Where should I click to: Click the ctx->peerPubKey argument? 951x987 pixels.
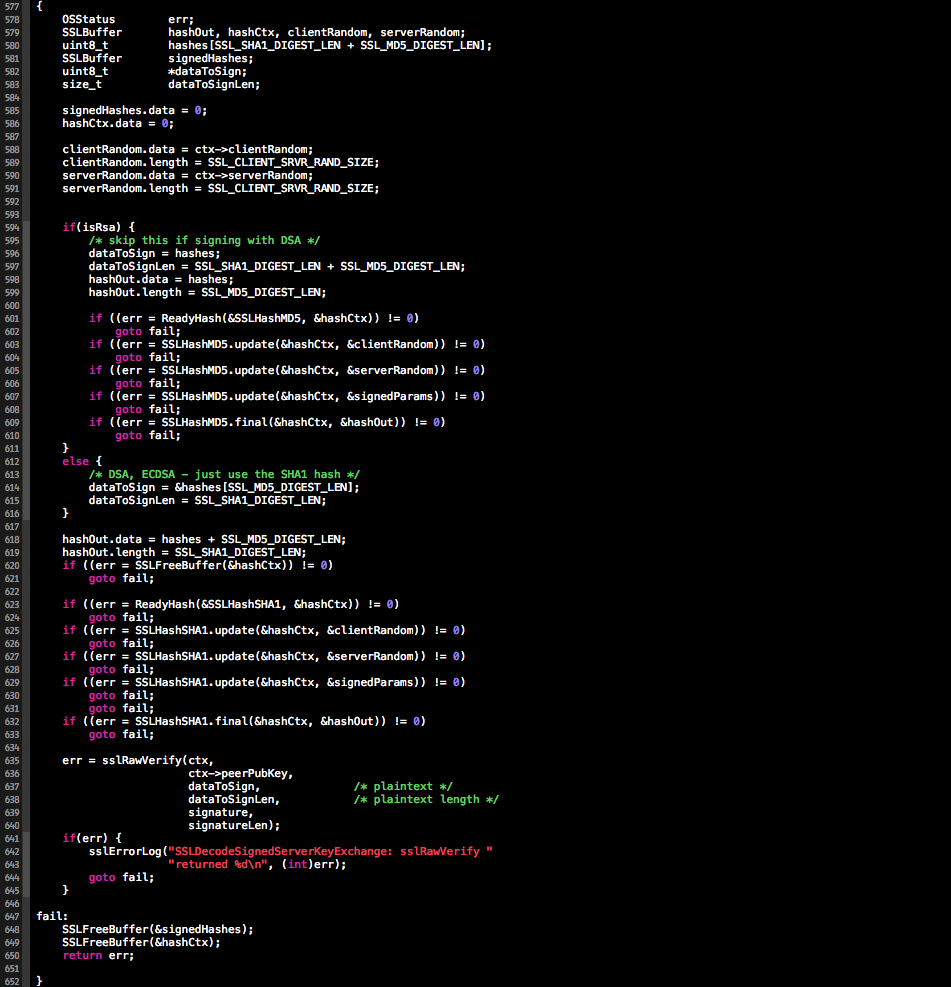coord(240,773)
